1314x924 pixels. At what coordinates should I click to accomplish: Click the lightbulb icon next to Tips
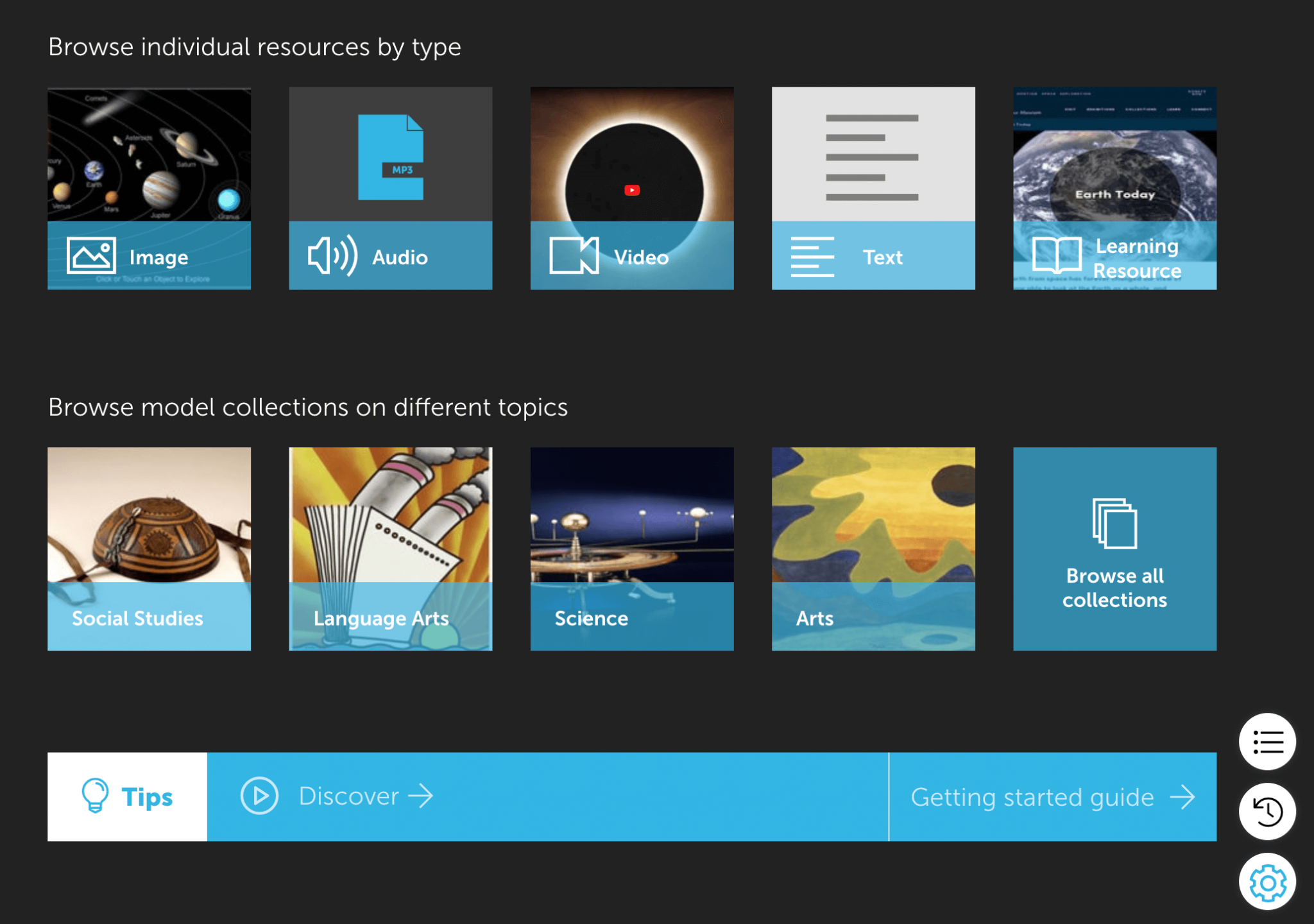[x=94, y=796]
